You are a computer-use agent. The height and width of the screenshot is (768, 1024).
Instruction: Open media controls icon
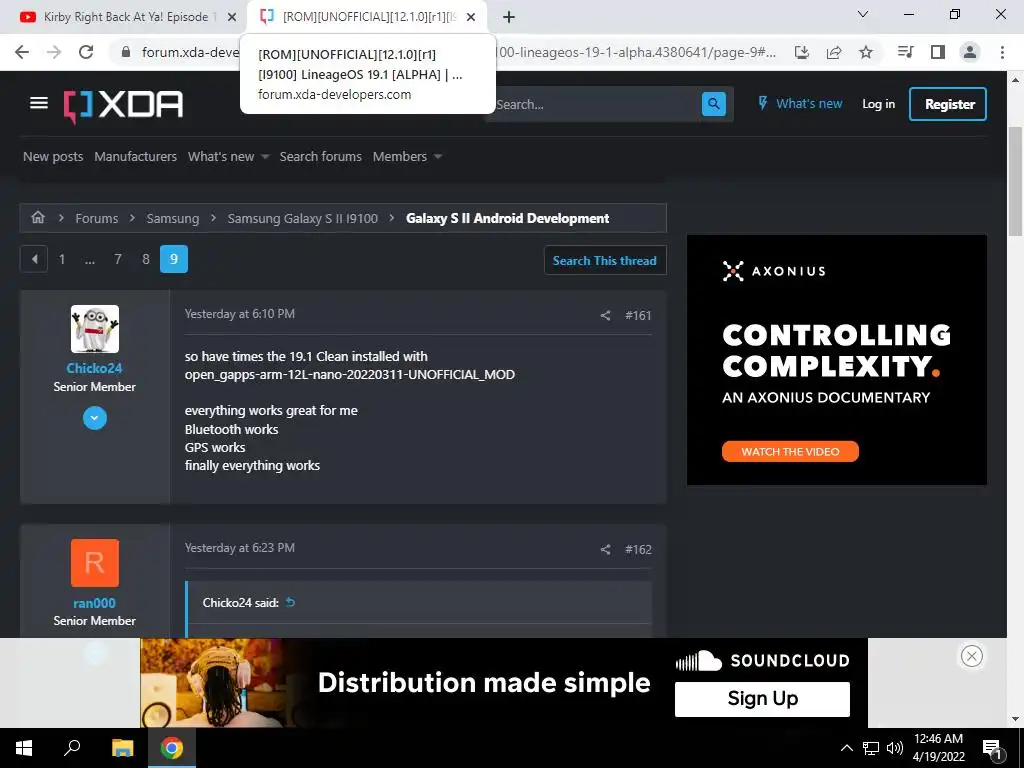pos(905,52)
